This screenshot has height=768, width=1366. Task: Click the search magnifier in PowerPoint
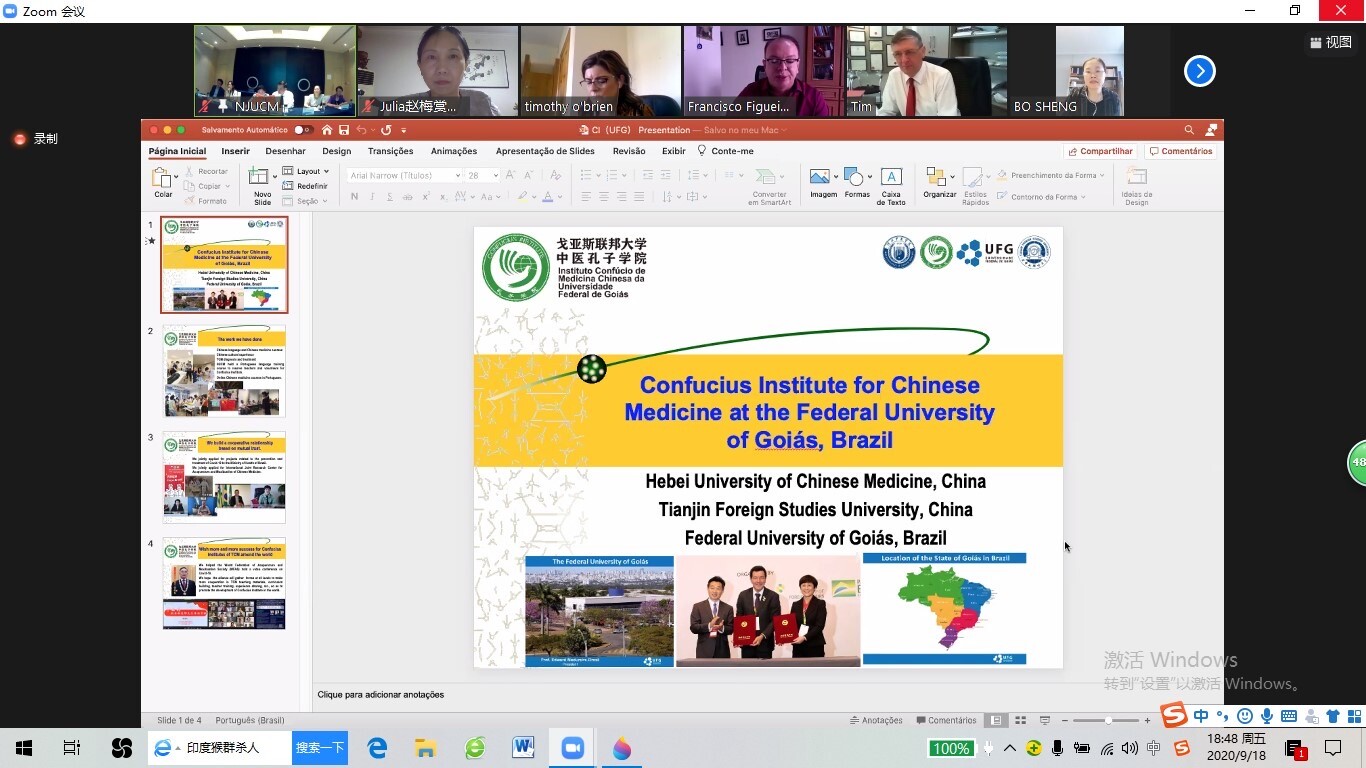coord(1189,130)
